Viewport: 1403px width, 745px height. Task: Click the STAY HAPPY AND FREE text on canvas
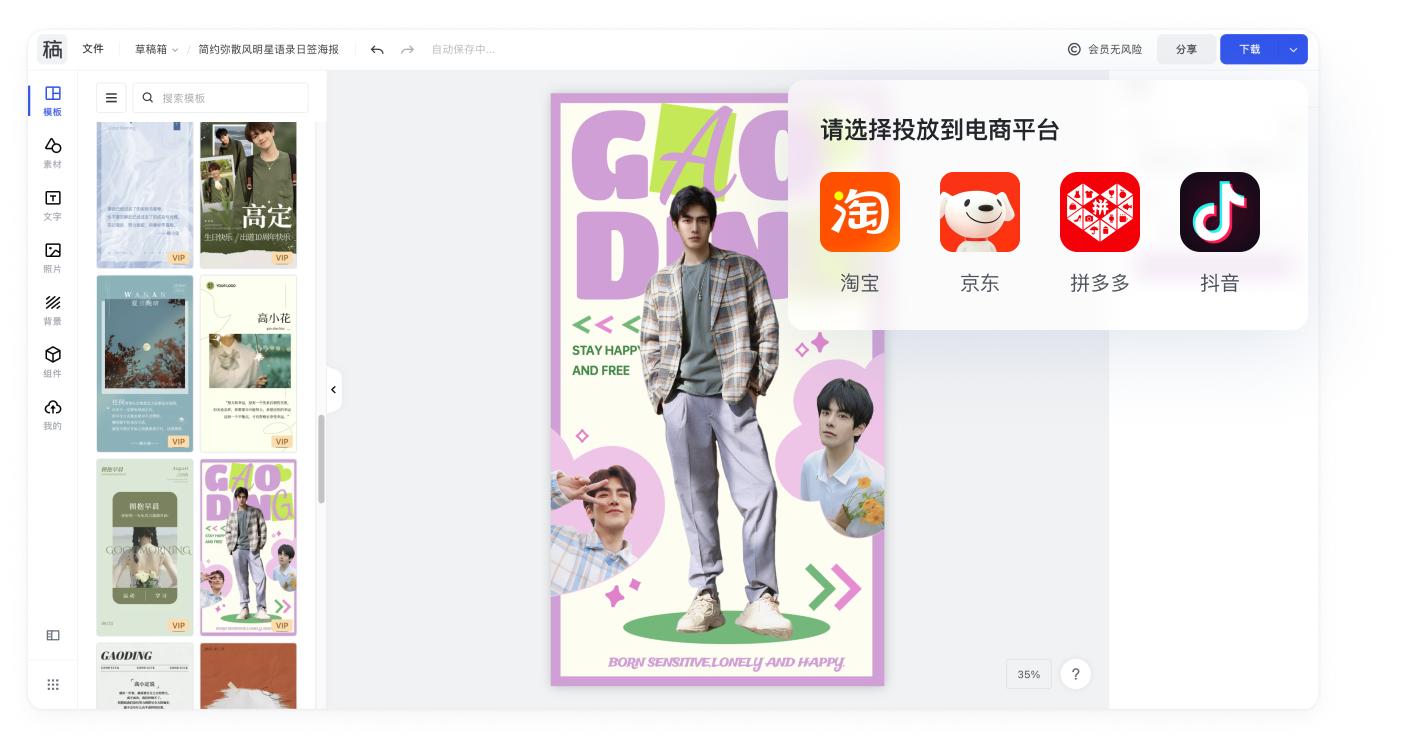coord(604,360)
